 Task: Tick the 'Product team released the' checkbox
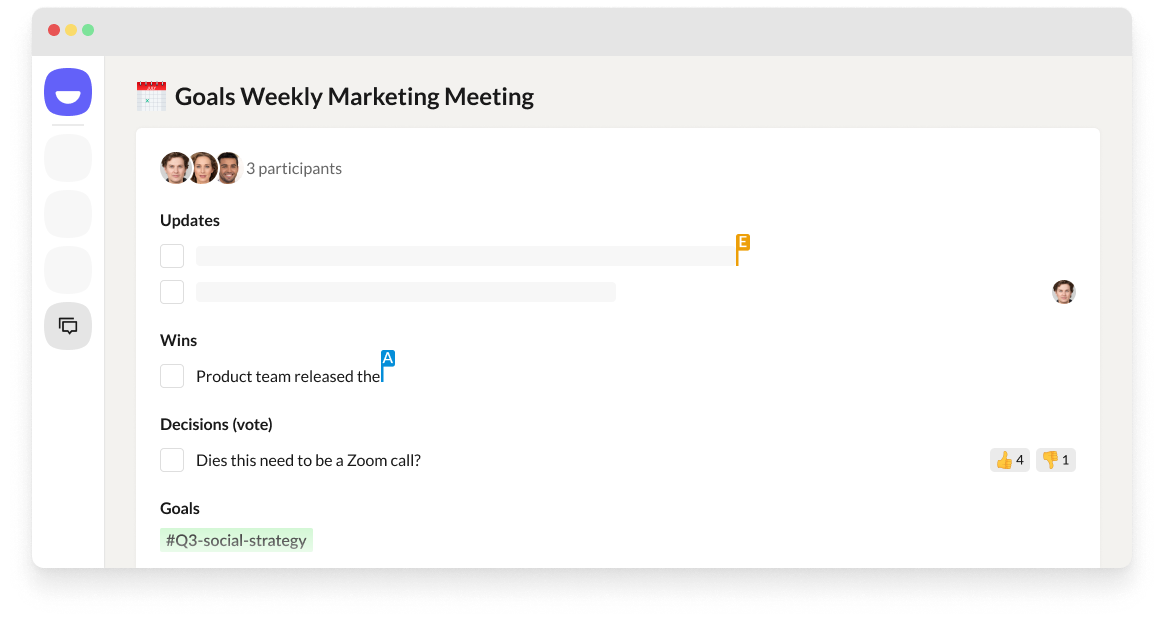pyautogui.click(x=172, y=376)
